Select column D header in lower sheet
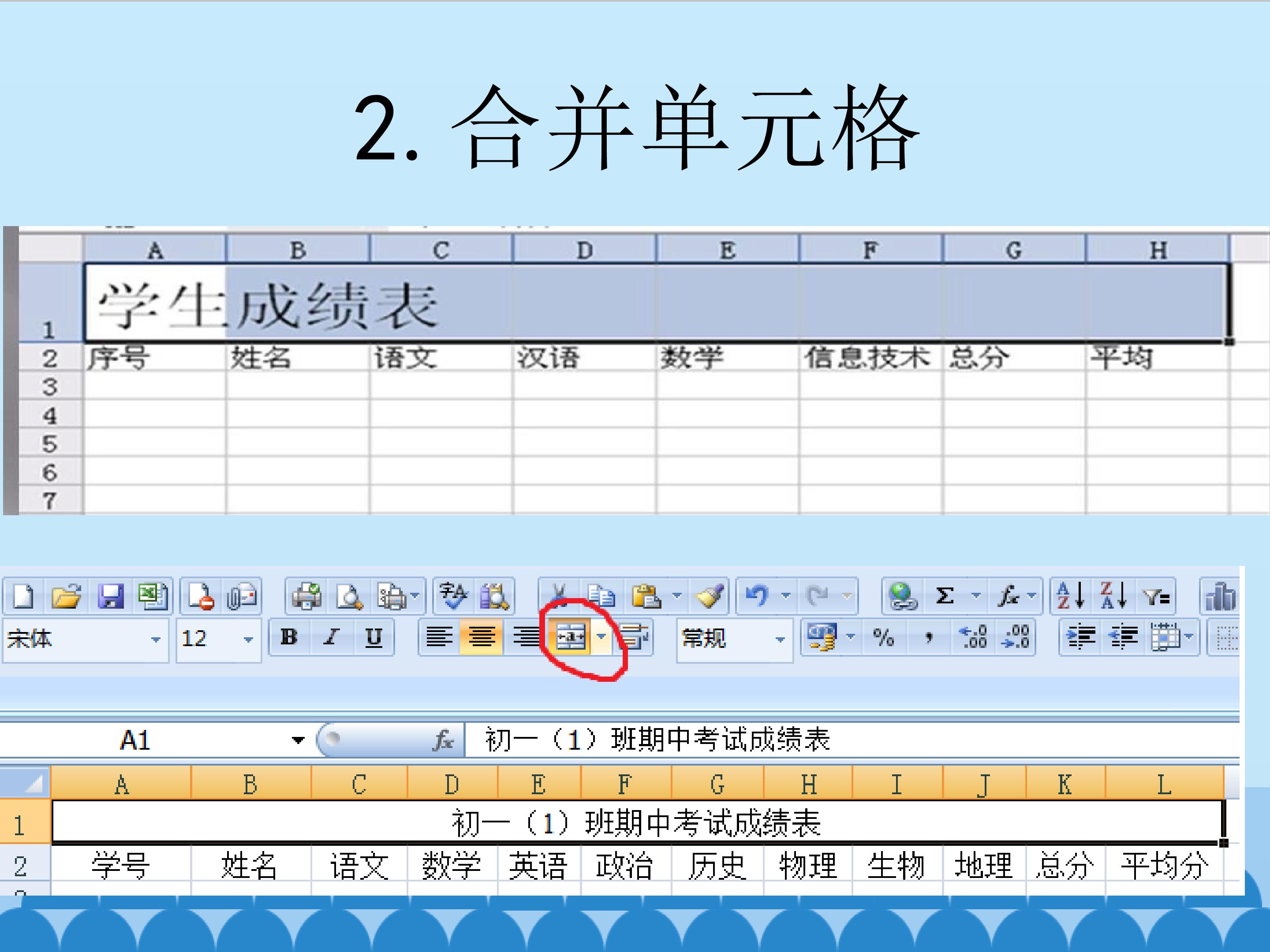The image size is (1270, 952). (x=452, y=784)
